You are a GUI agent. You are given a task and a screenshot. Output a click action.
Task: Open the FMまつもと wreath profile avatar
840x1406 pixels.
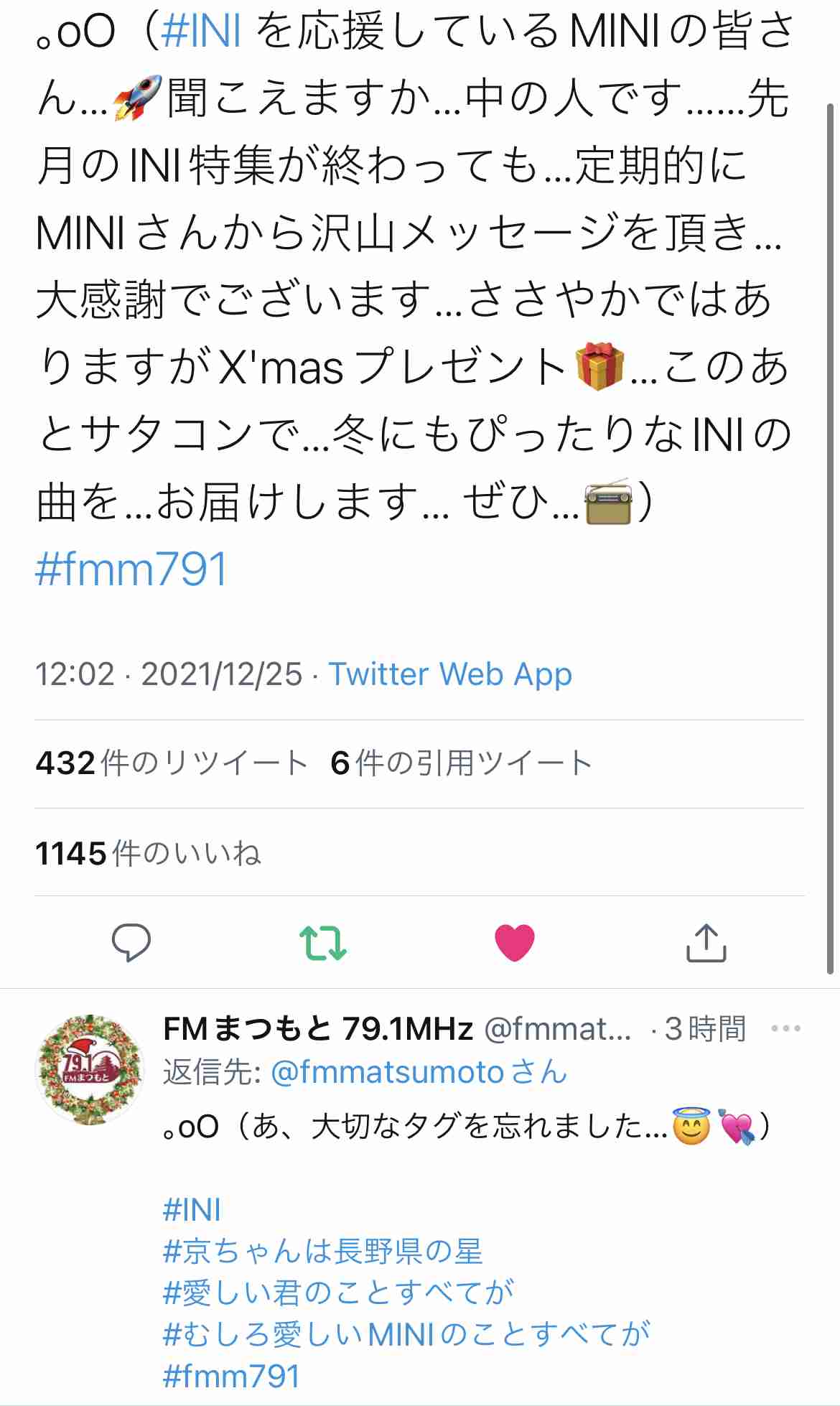coord(90,1069)
